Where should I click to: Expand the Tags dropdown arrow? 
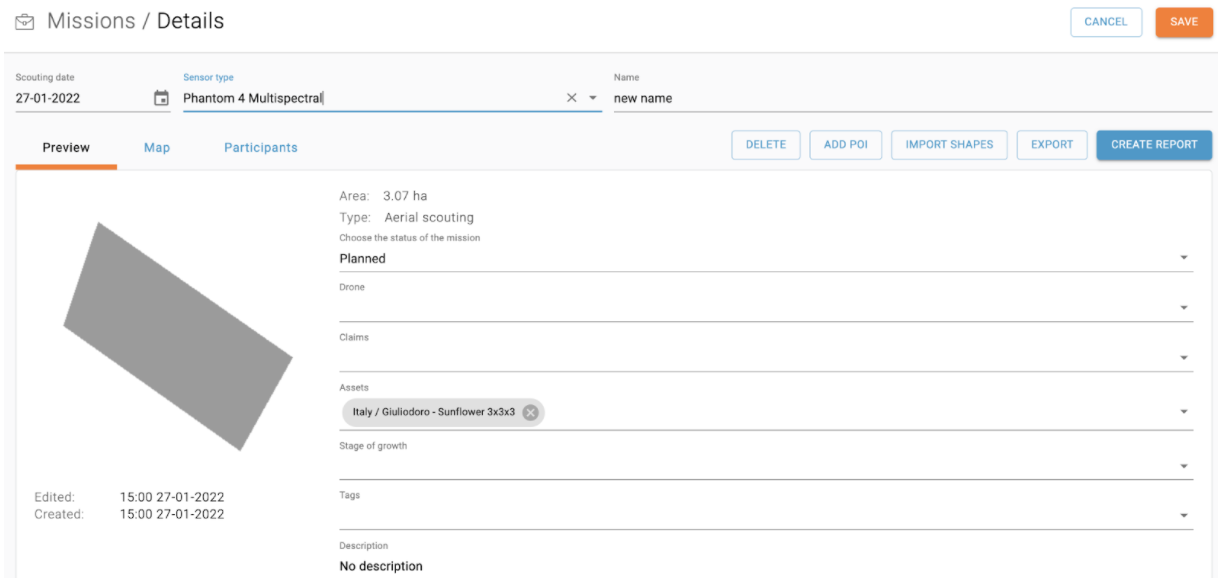pos(1184,516)
